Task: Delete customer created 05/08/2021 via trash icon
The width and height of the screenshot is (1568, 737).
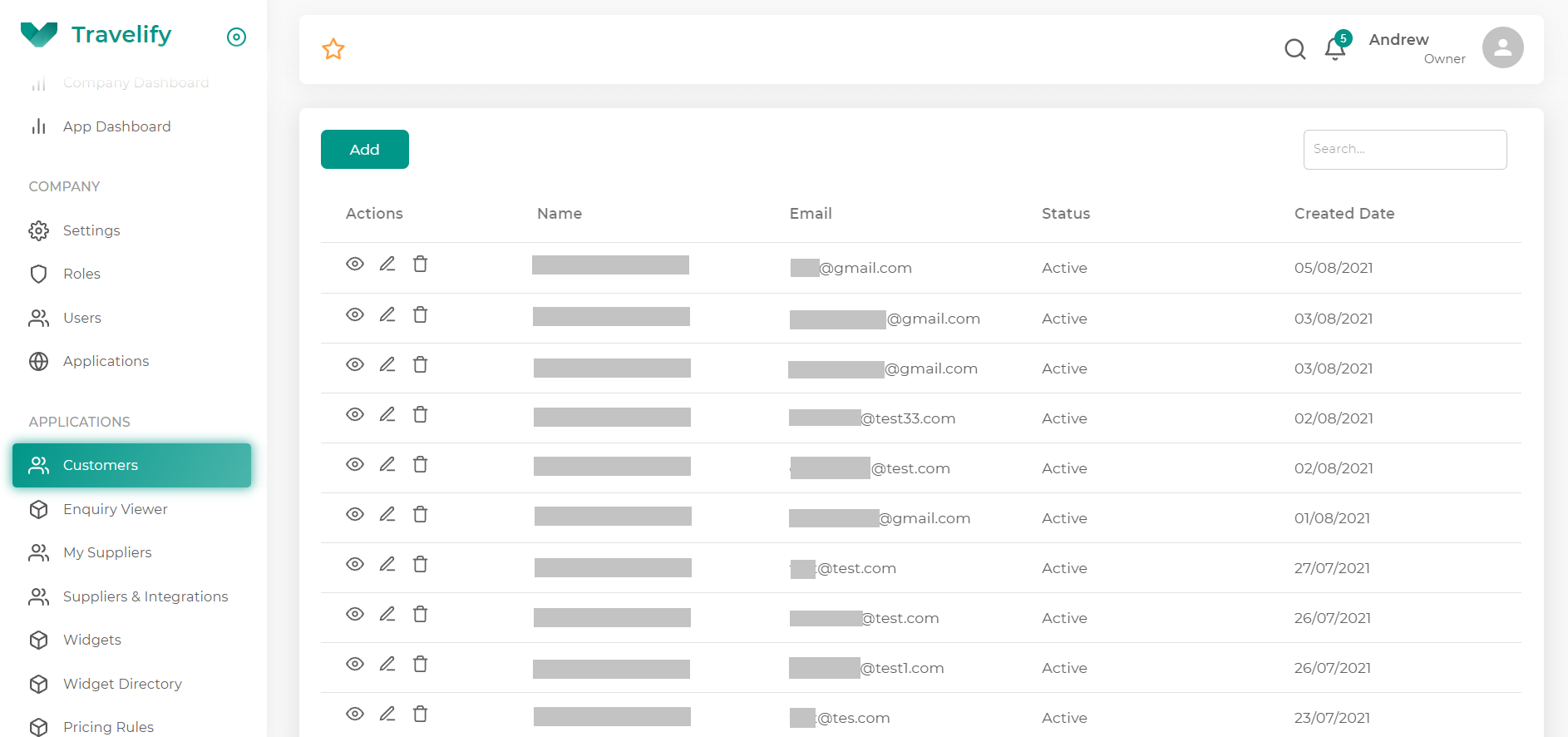Action: coord(421,264)
